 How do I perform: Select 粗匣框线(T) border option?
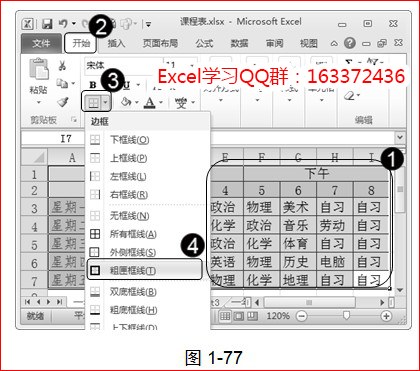tap(145, 270)
